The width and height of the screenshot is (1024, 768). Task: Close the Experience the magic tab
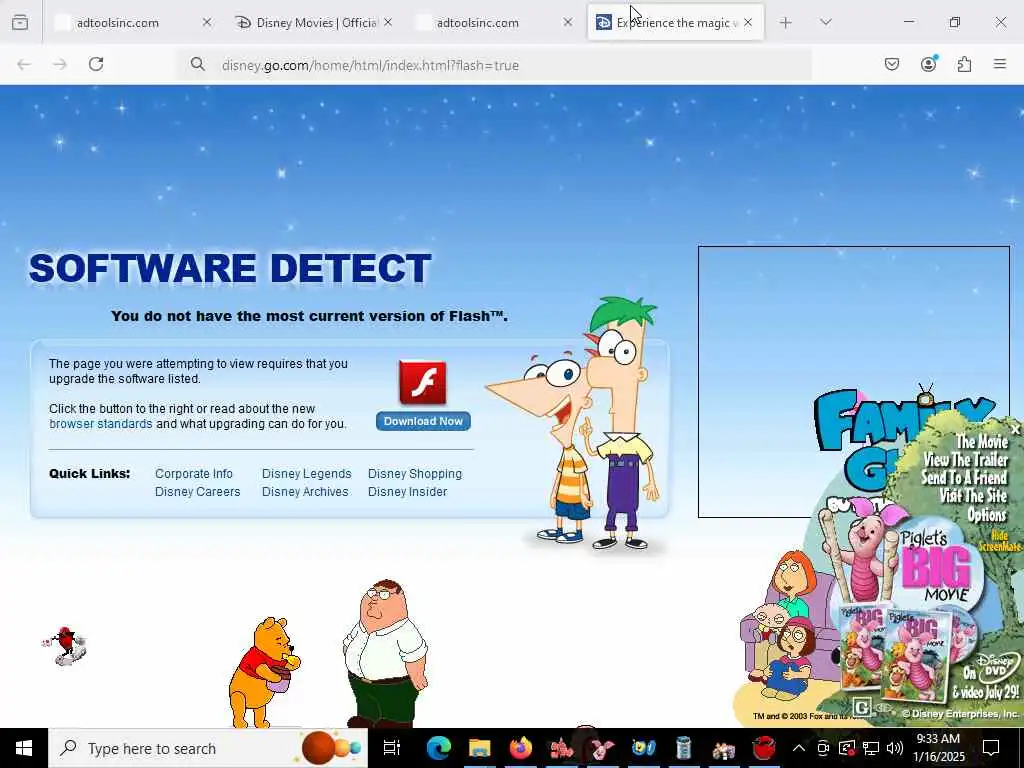tap(748, 22)
